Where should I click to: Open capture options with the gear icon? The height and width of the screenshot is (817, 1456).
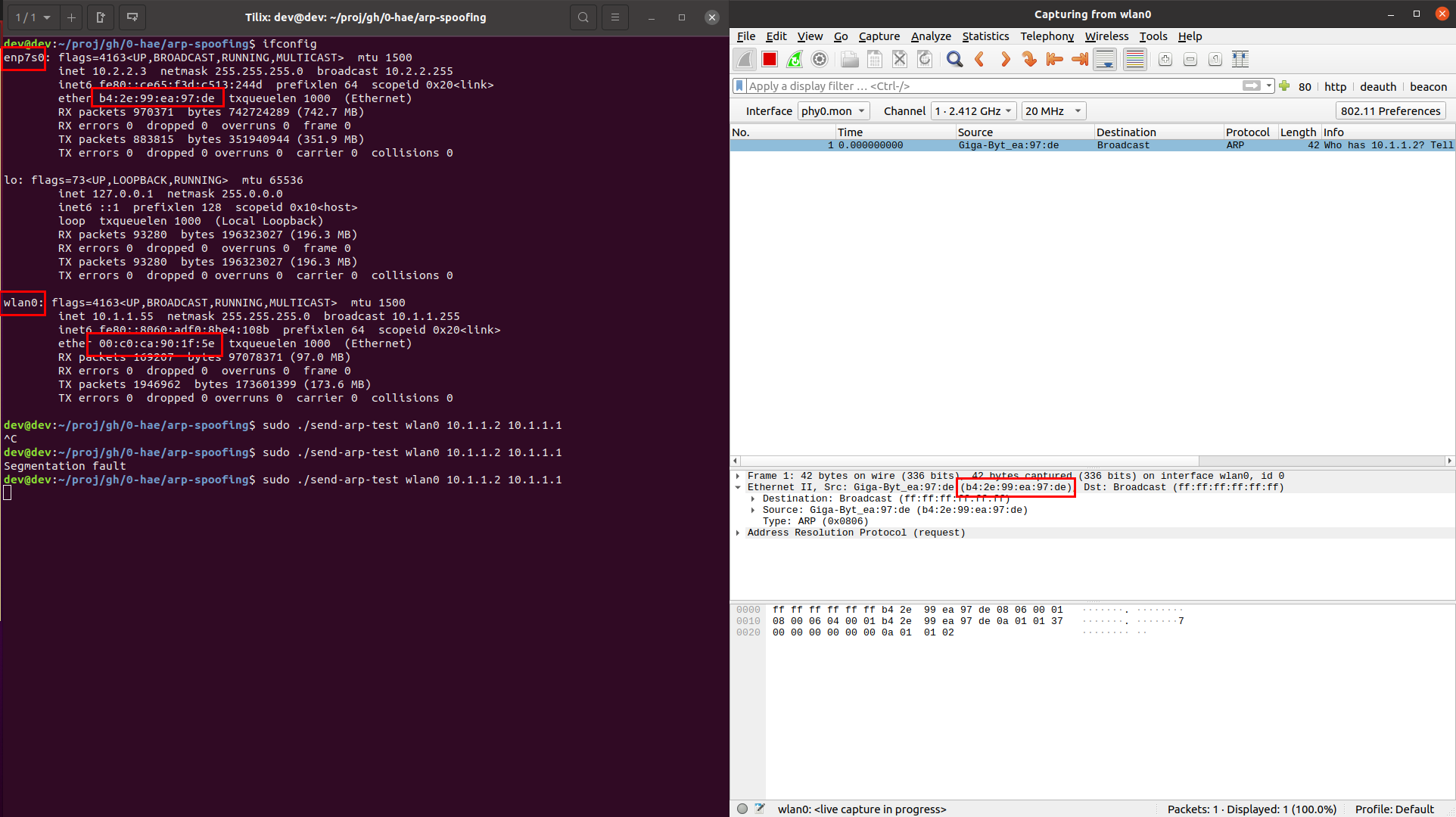pyautogui.click(x=819, y=59)
